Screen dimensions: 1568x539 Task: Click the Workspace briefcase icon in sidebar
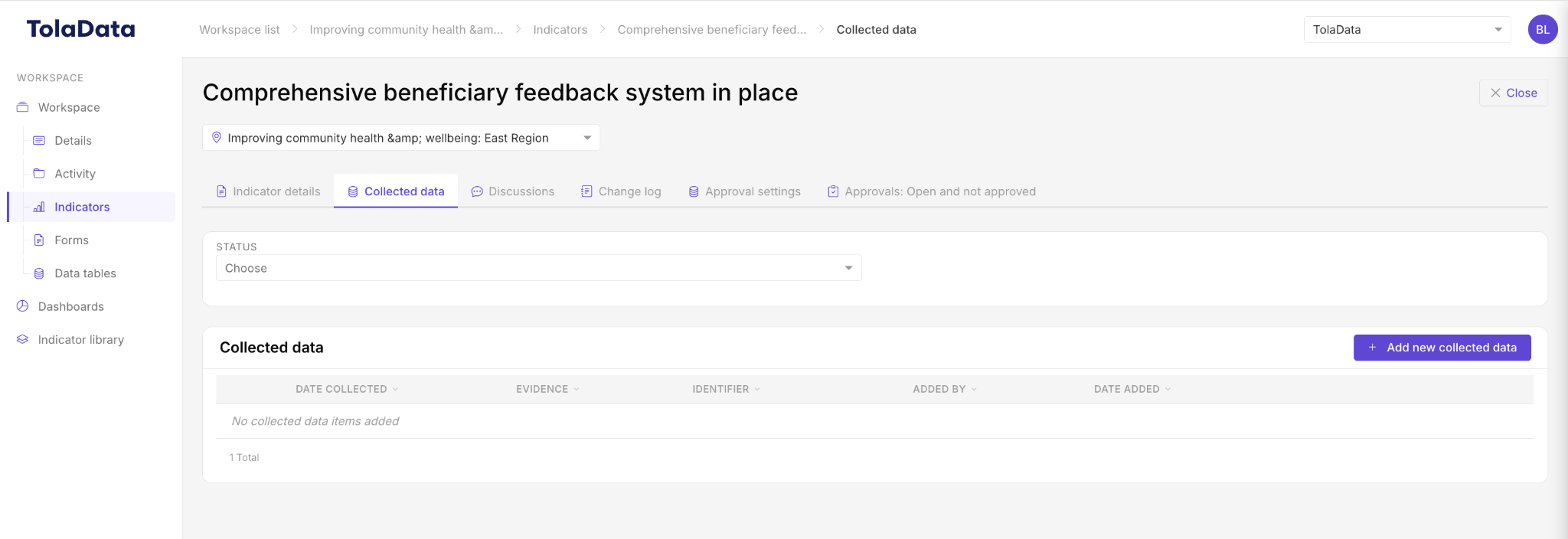23,107
